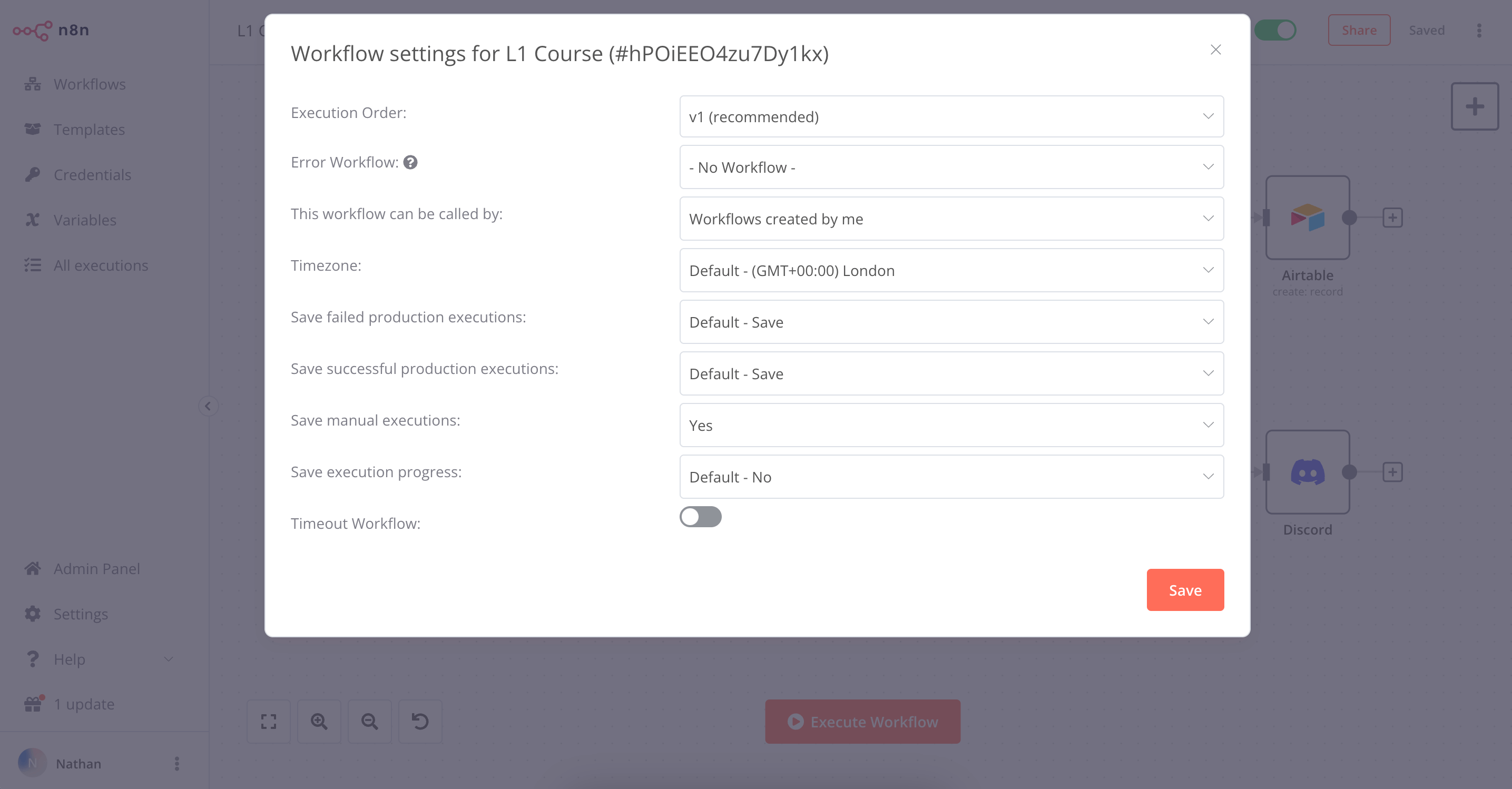
Task: Zoom in on the workflow canvas
Action: [319, 722]
